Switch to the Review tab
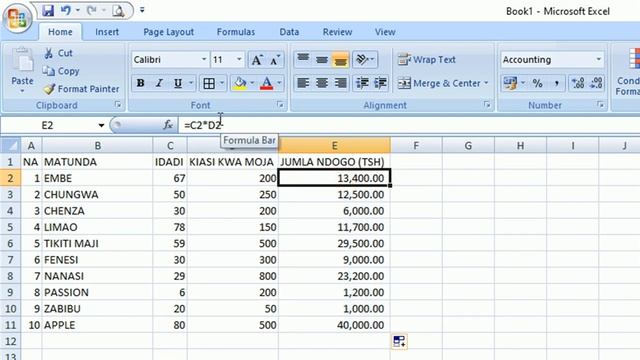The height and width of the screenshot is (360, 640). (337, 32)
